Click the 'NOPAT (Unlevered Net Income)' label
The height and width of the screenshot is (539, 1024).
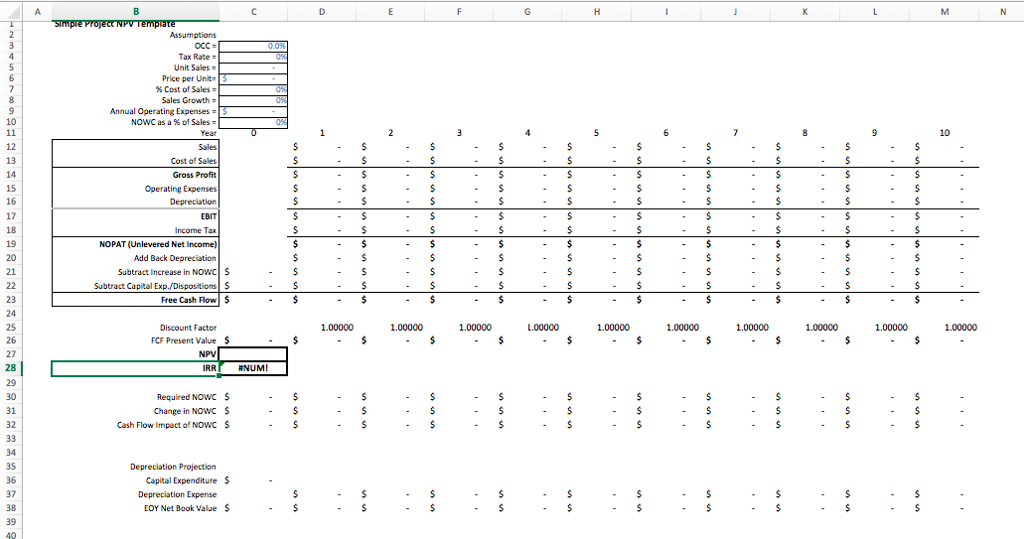tap(158, 244)
